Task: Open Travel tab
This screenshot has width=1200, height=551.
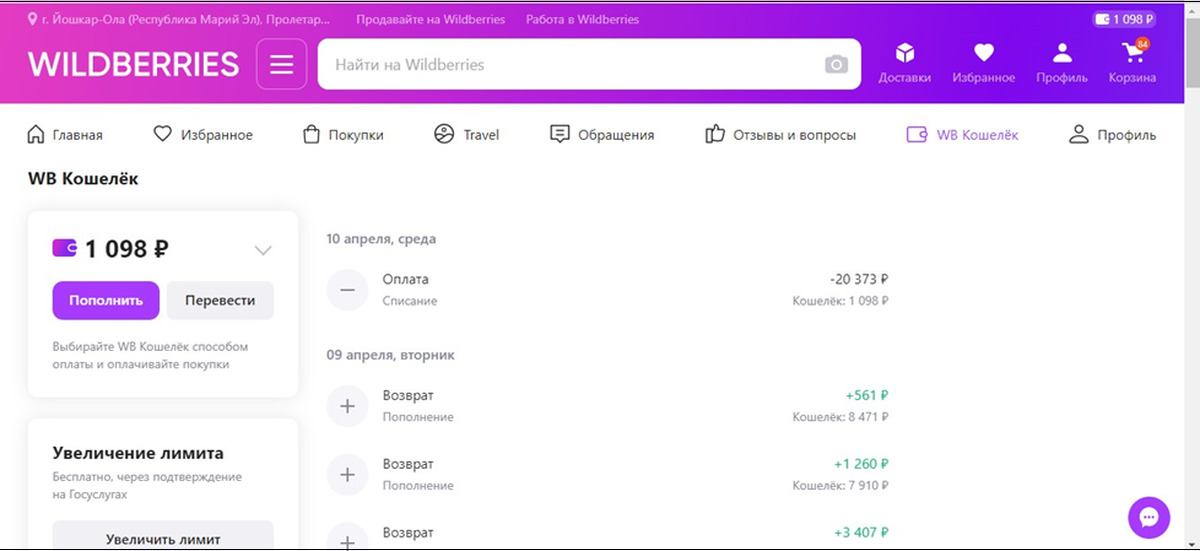Action: click(466, 134)
